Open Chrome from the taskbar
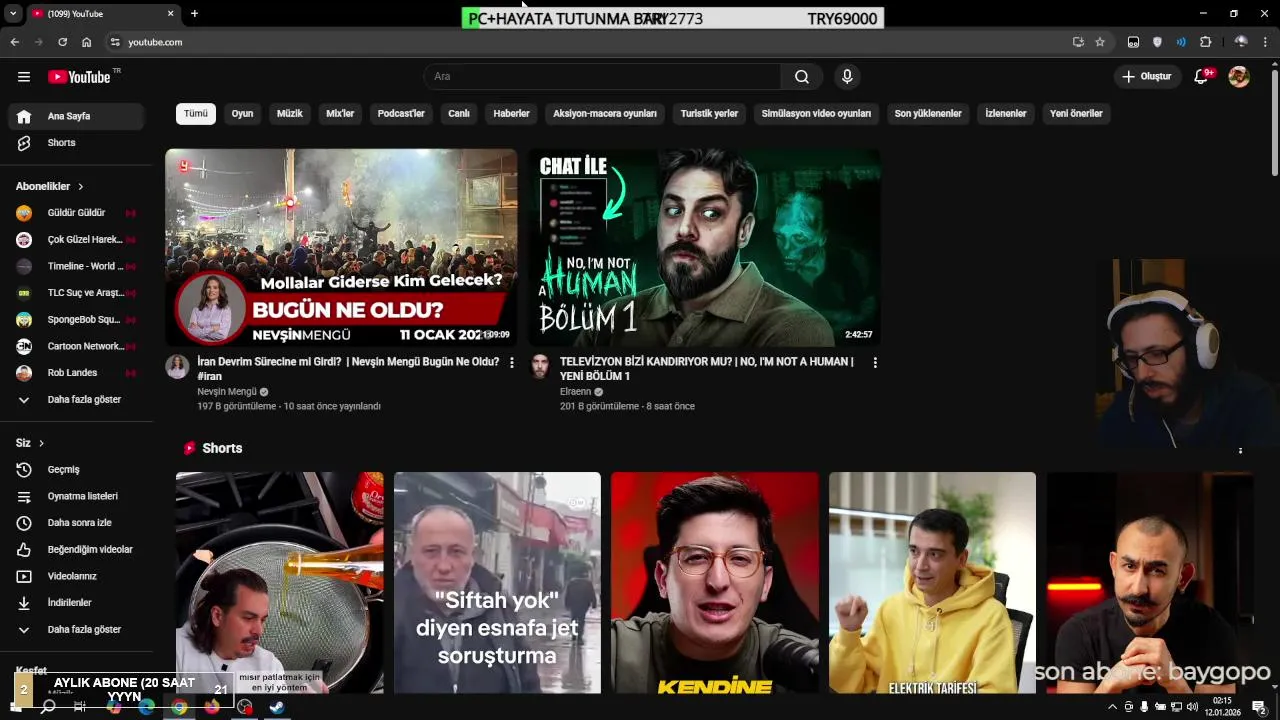The image size is (1280, 720). pyautogui.click(x=179, y=707)
